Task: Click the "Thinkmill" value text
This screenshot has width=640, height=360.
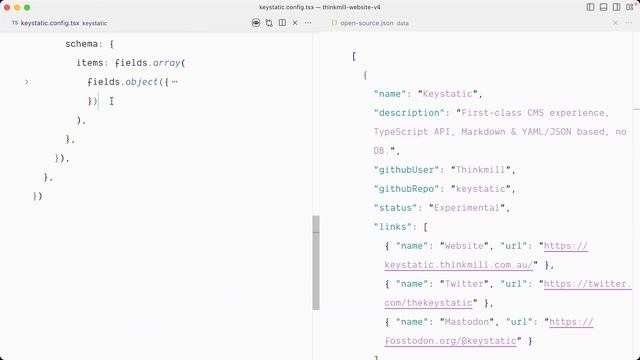Action: tap(481, 170)
